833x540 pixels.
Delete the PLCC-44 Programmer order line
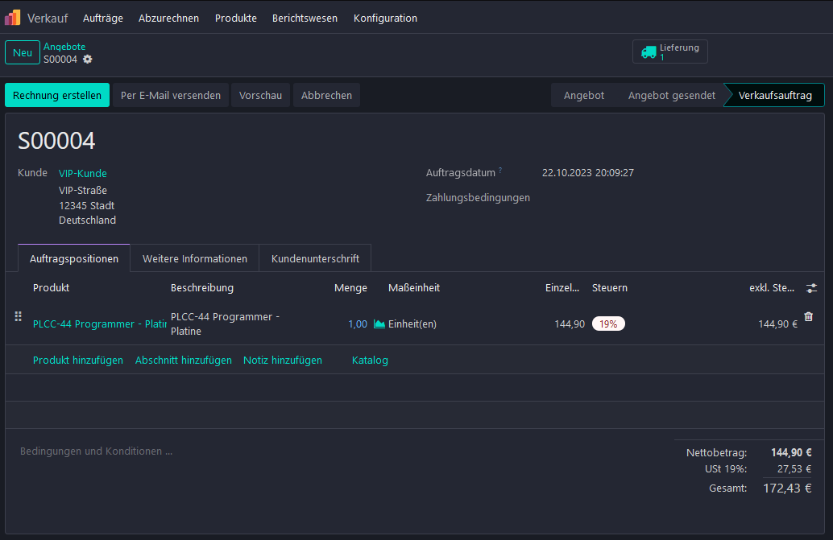point(809,316)
